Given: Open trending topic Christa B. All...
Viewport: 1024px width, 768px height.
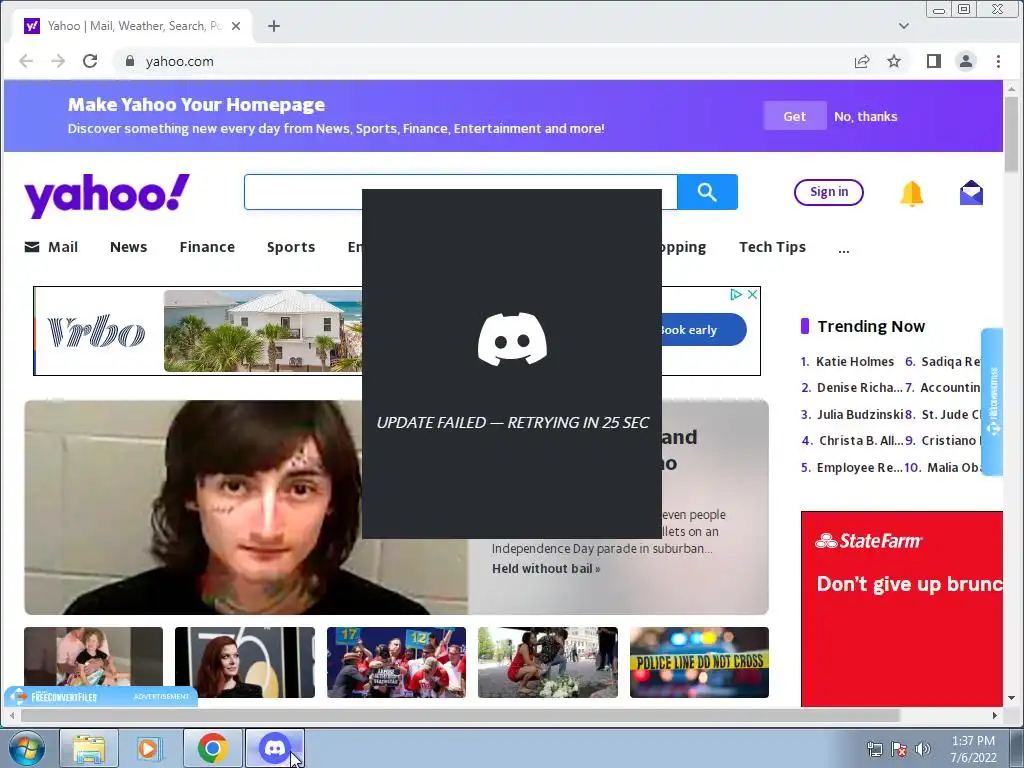Looking at the screenshot, I should [x=861, y=441].
